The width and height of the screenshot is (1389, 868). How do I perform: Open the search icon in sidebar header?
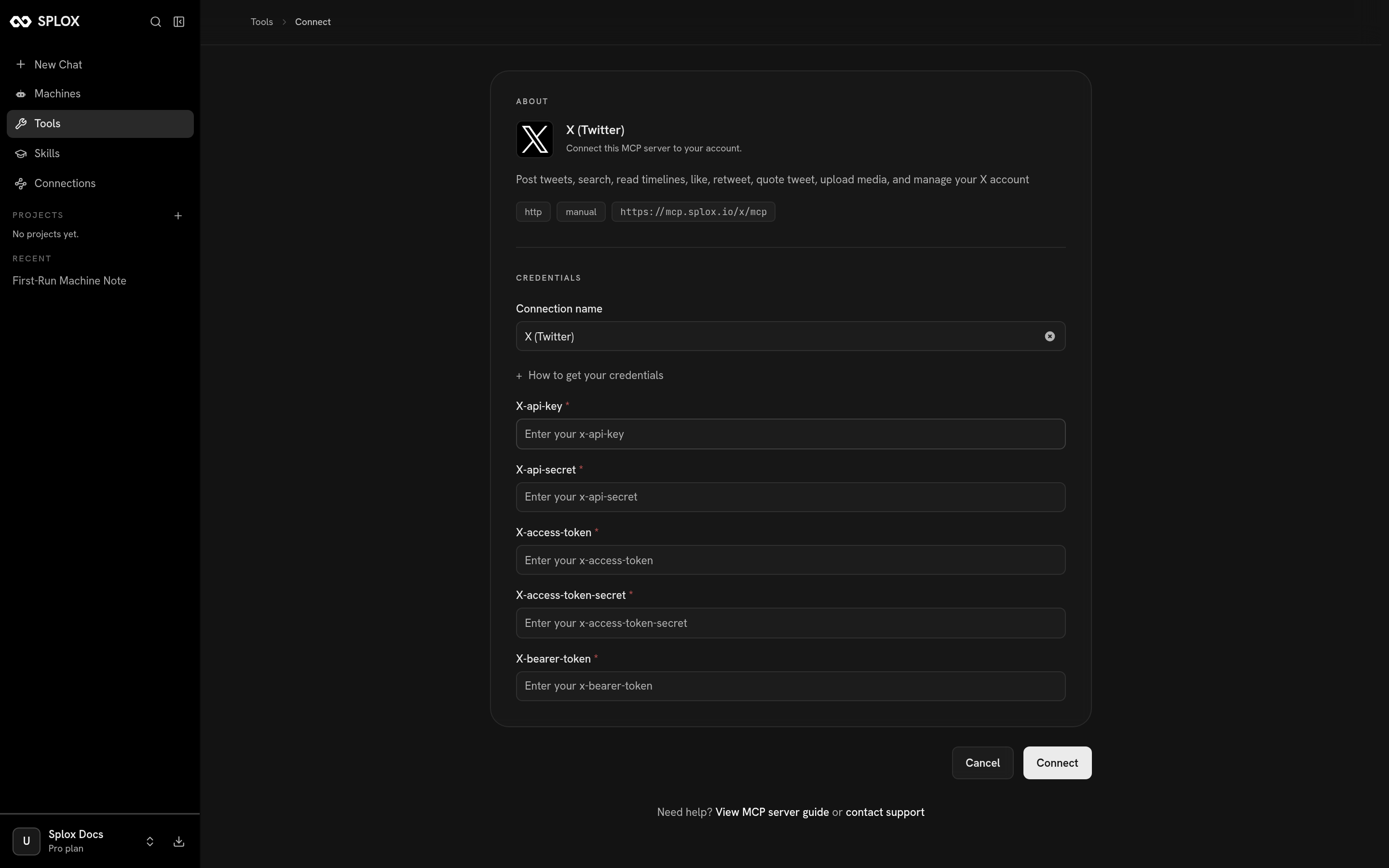(x=156, y=22)
